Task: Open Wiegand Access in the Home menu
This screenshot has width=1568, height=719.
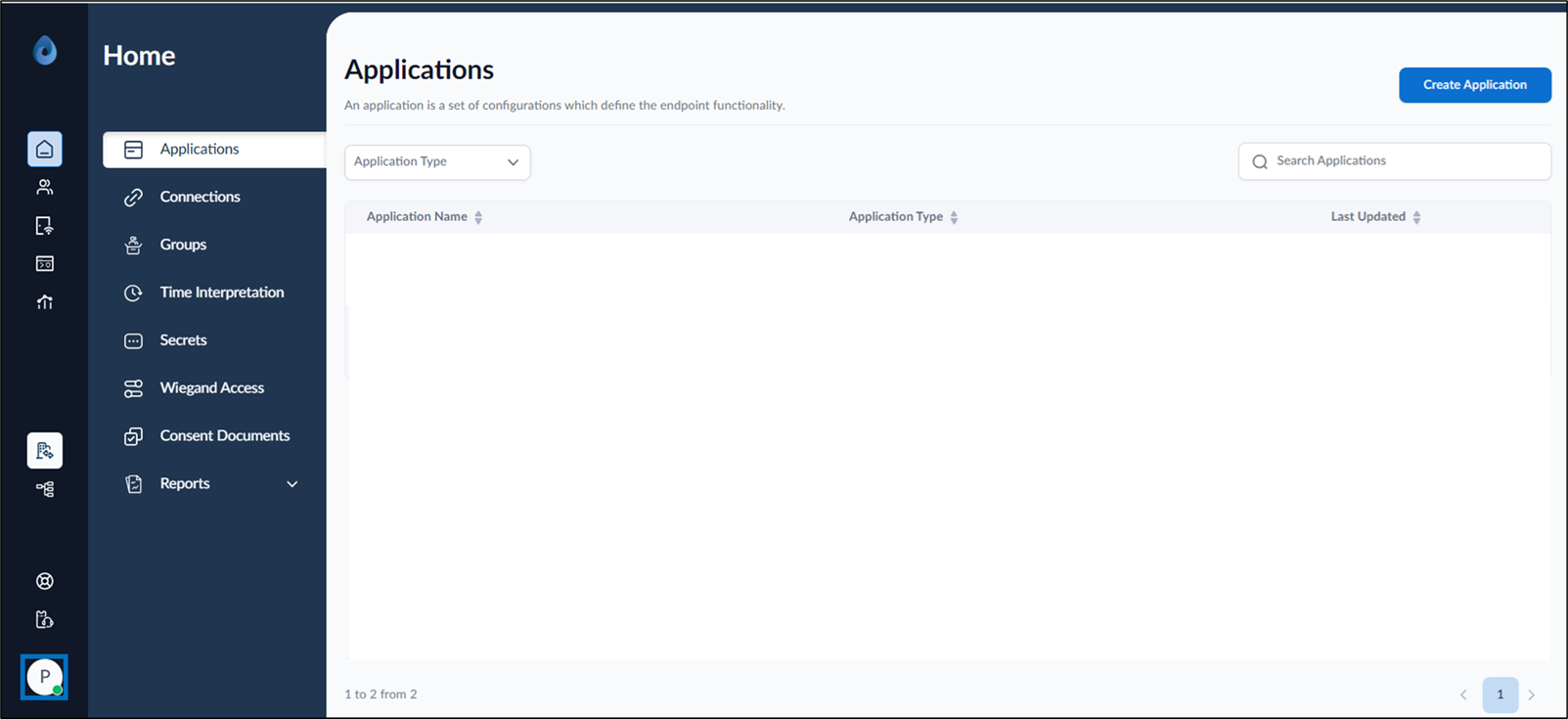Action: point(214,388)
